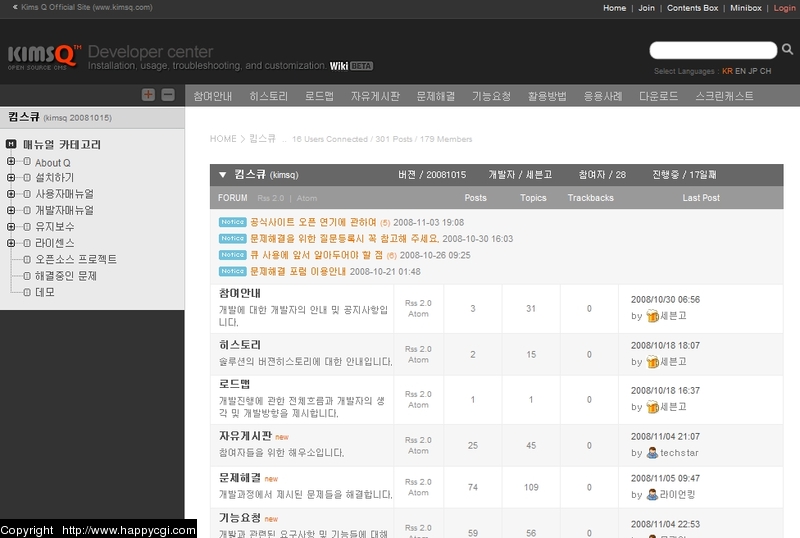The width and height of the screenshot is (800, 538).
Task: Open the 히스토리 menu tab
Action: pyautogui.click(x=268, y=96)
